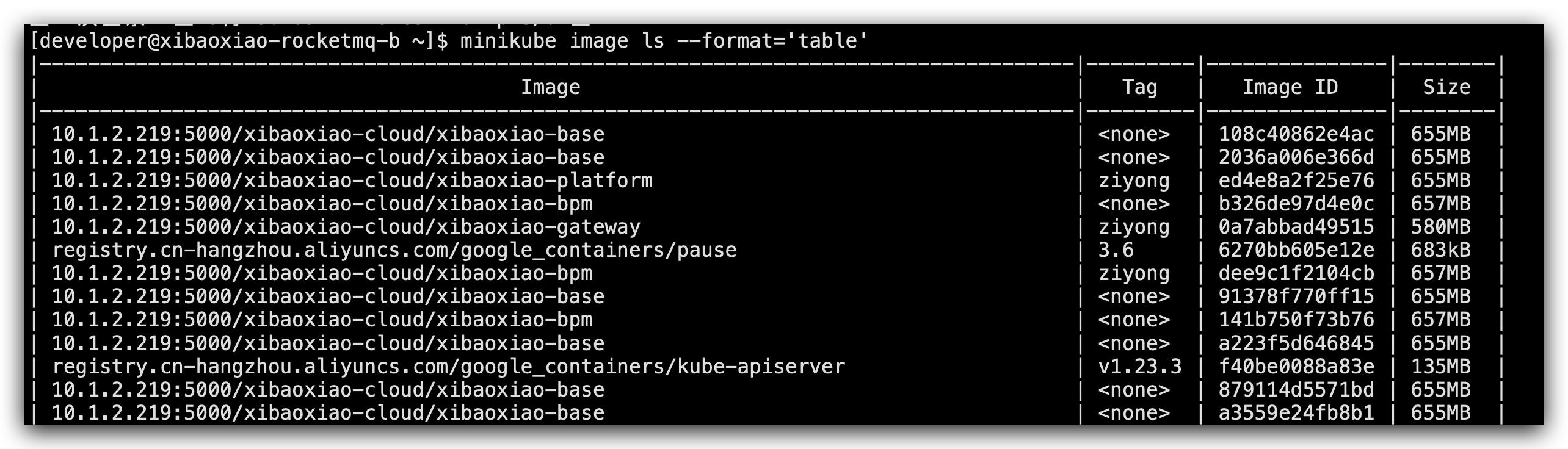Click image ID 108c40862e4ac
This screenshot has width=1568, height=449.
1296,134
